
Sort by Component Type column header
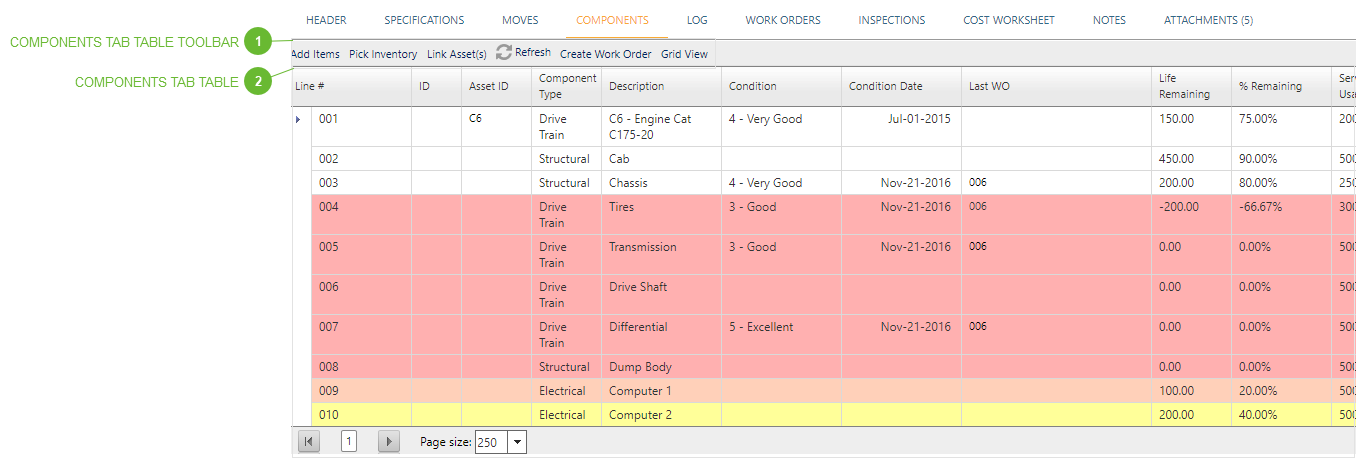[x=567, y=86]
